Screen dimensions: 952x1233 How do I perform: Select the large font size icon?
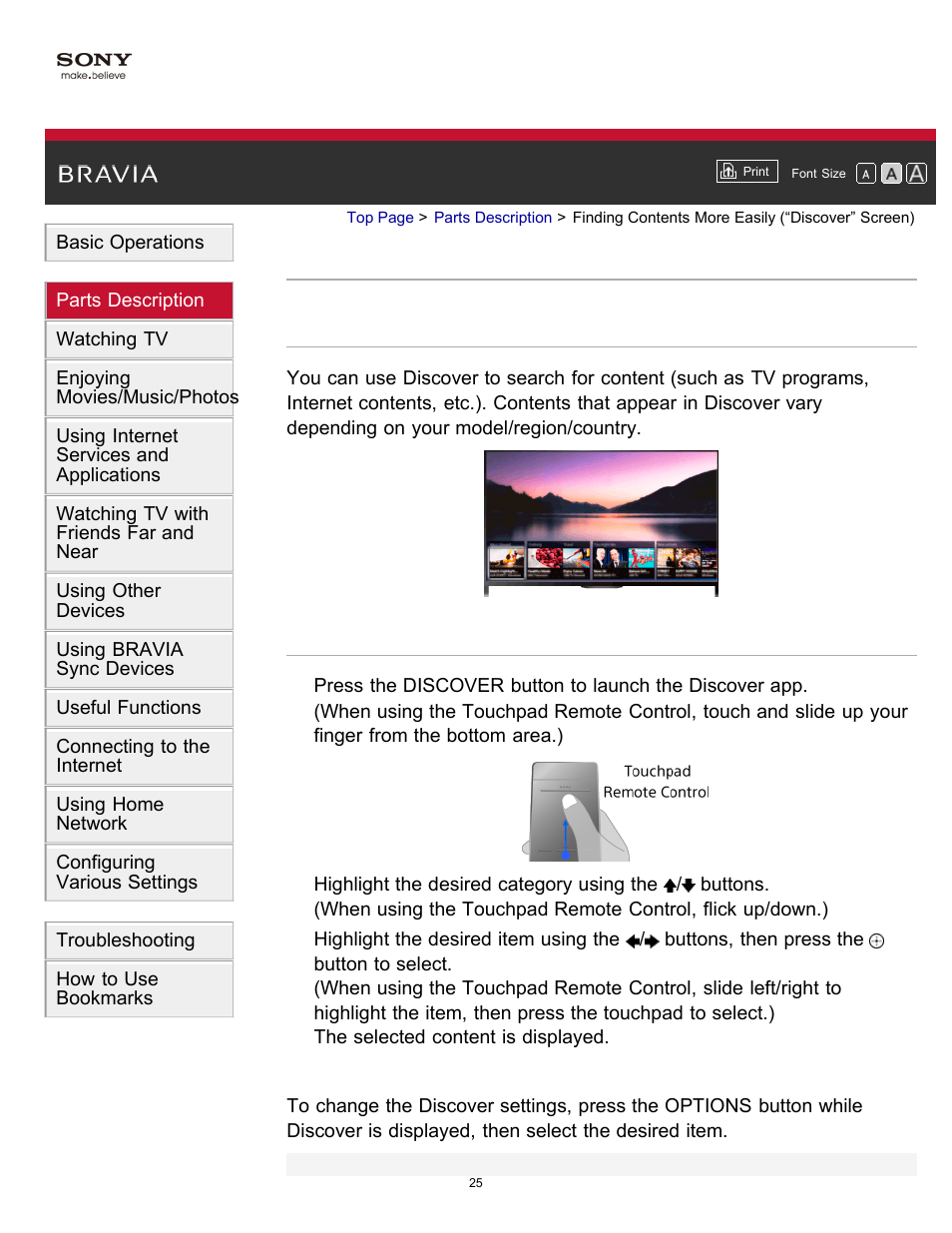click(x=916, y=174)
